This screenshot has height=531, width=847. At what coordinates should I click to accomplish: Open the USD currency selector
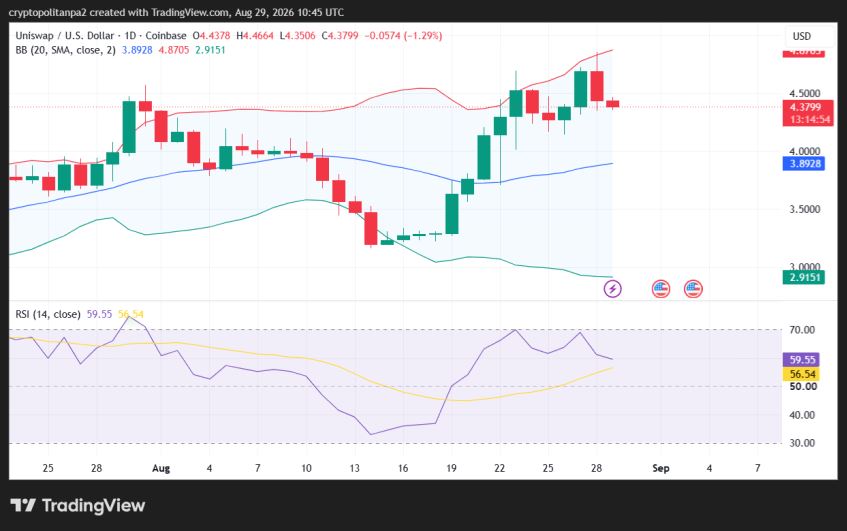click(x=802, y=36)
